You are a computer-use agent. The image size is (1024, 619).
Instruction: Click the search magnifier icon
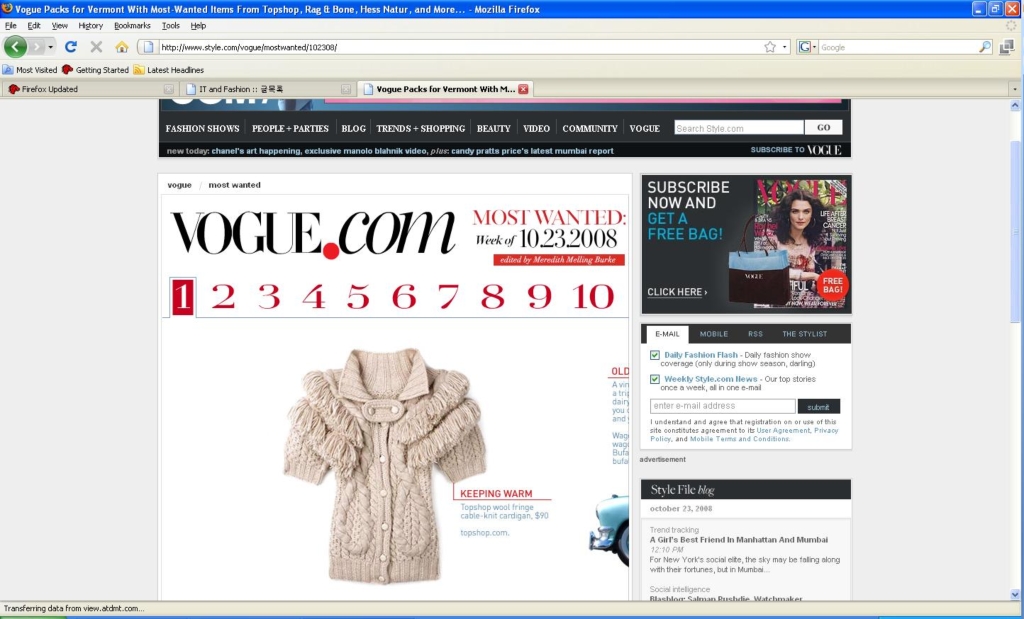pos(985,47)
